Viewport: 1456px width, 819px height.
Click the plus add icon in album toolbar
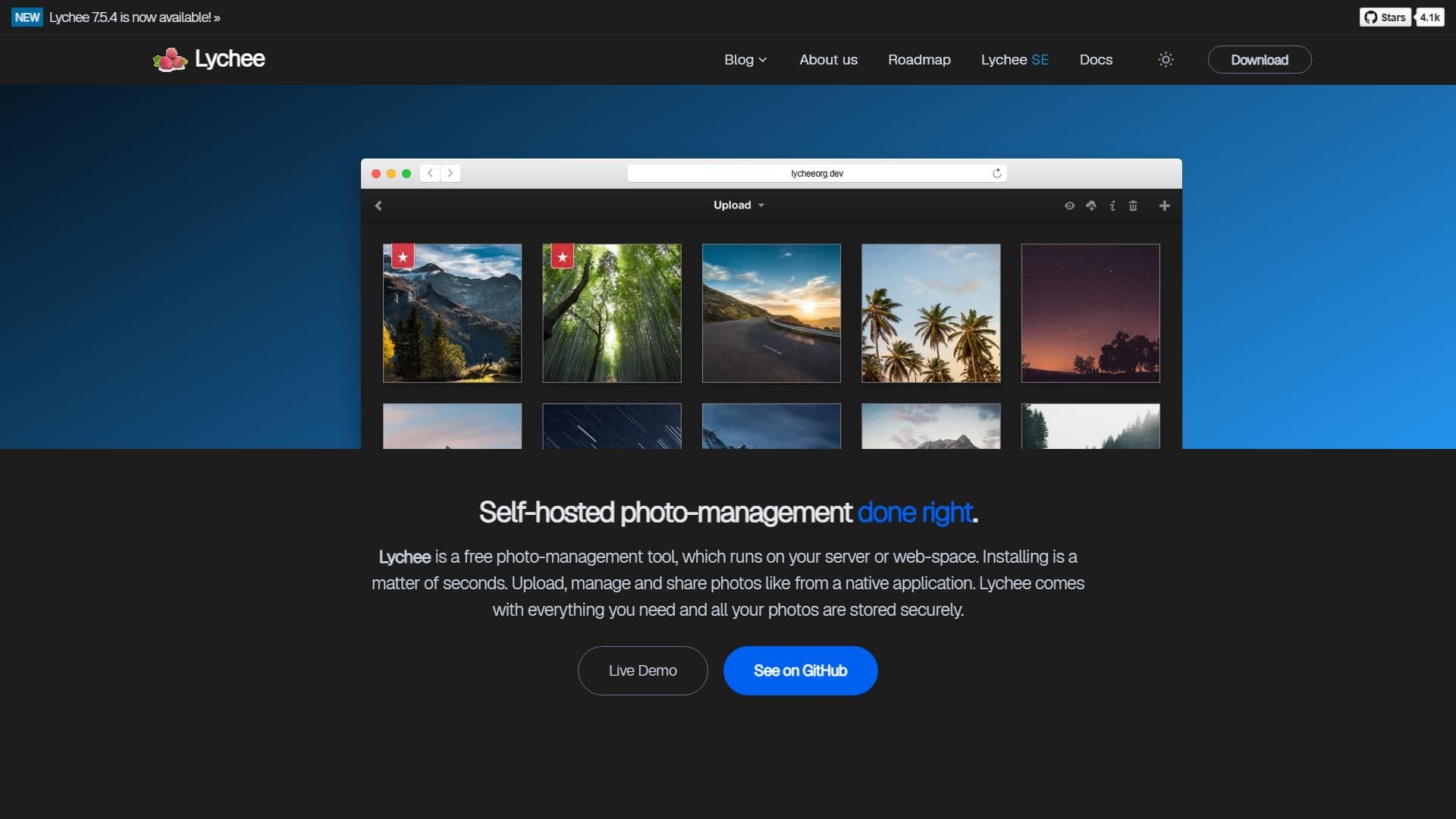pos(1164,206)
